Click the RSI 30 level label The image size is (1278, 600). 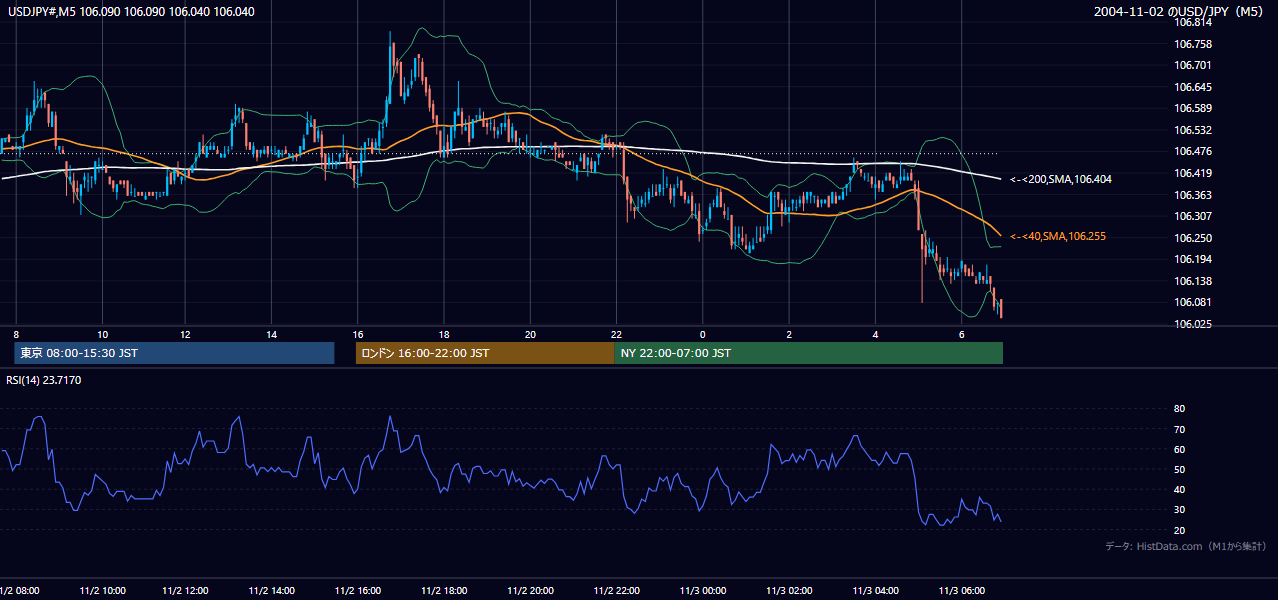[1179, 510]
